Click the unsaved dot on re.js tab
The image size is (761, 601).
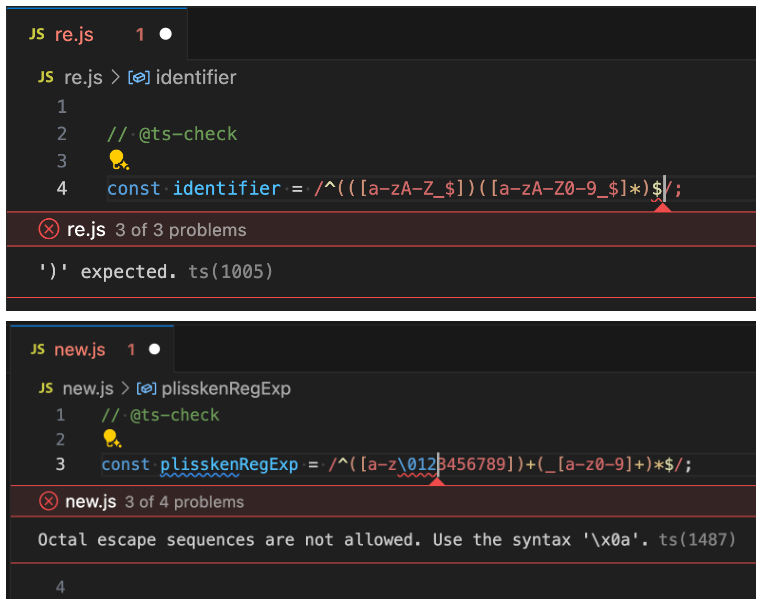(x=165, y=34)
